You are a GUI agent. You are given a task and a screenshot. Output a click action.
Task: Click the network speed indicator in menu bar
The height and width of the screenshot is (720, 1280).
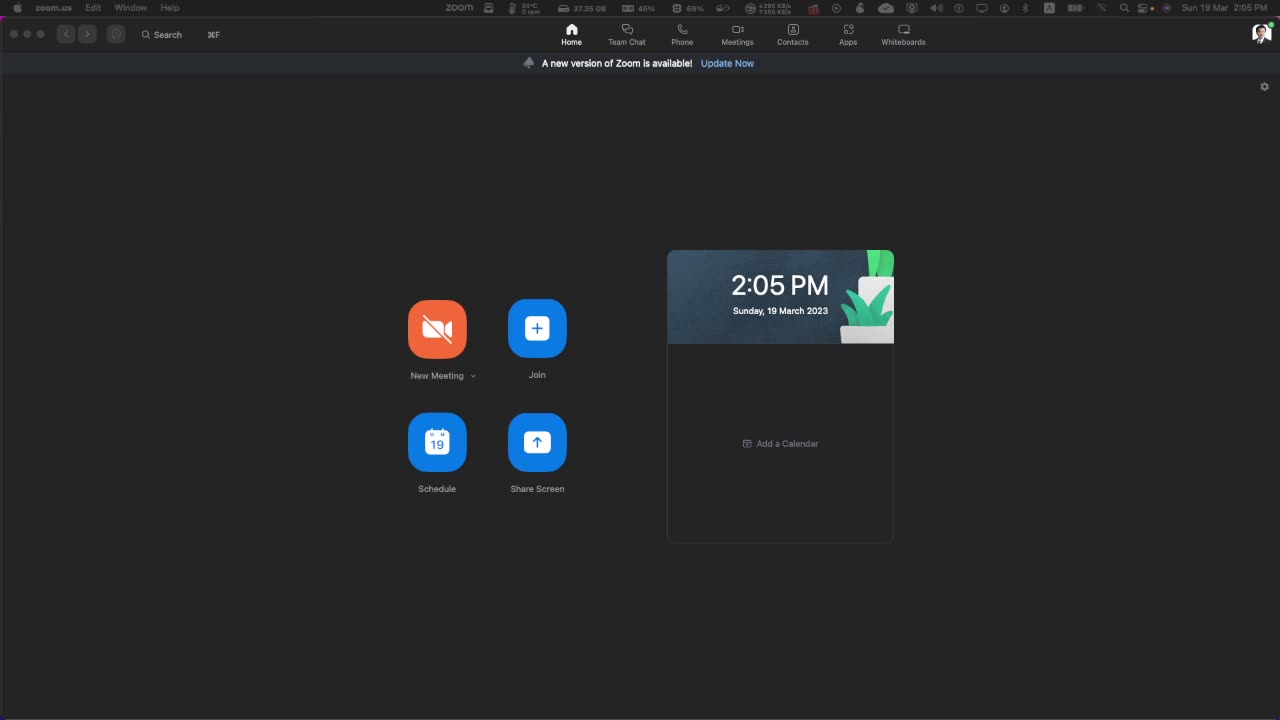click(x=768, y=8)
